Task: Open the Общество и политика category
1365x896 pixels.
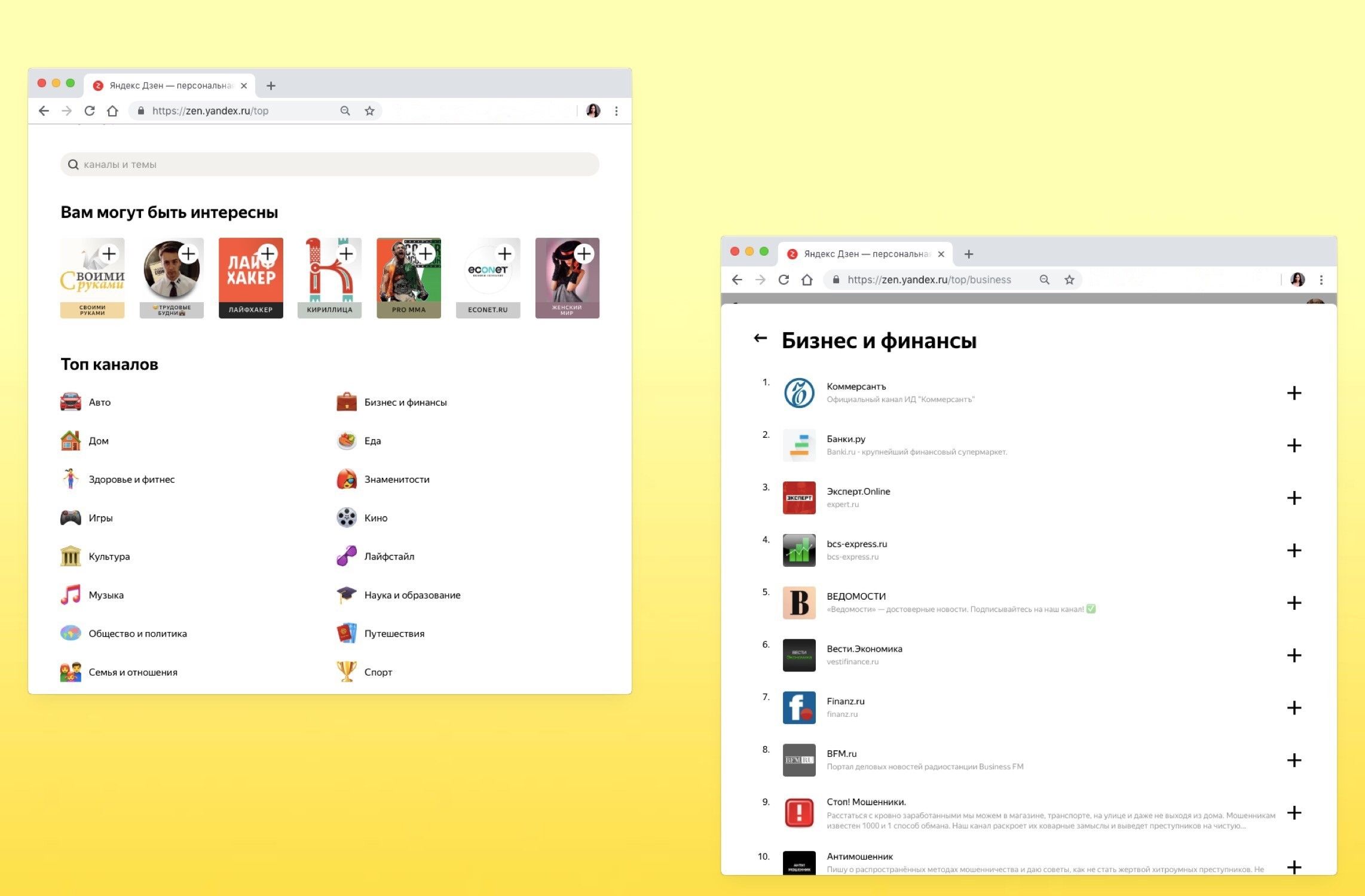Action: (x=124, y=633)
